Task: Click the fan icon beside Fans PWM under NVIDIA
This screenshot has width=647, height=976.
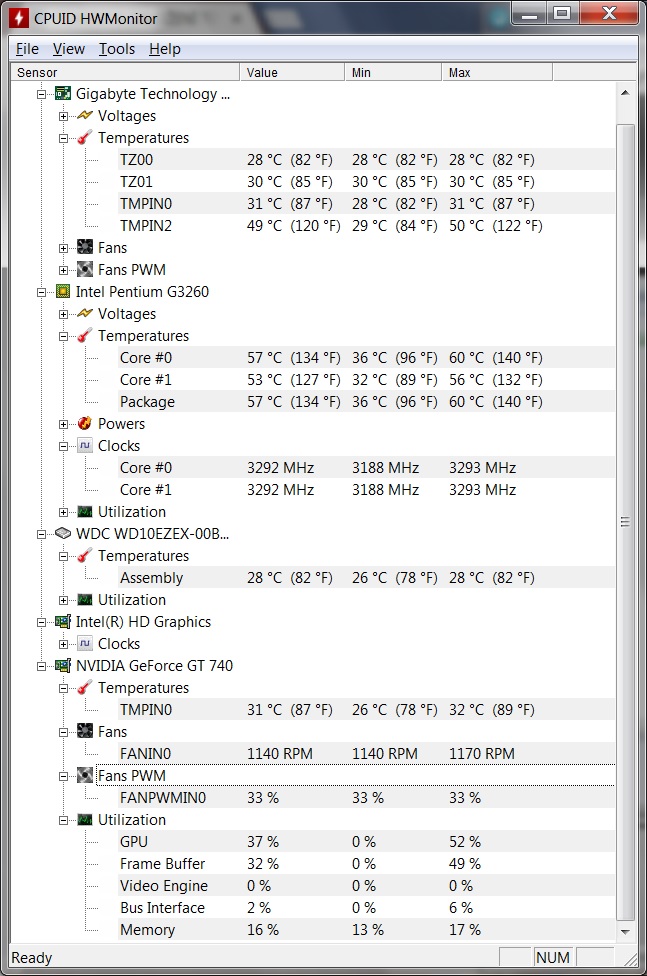Action: tap(85, 776)
